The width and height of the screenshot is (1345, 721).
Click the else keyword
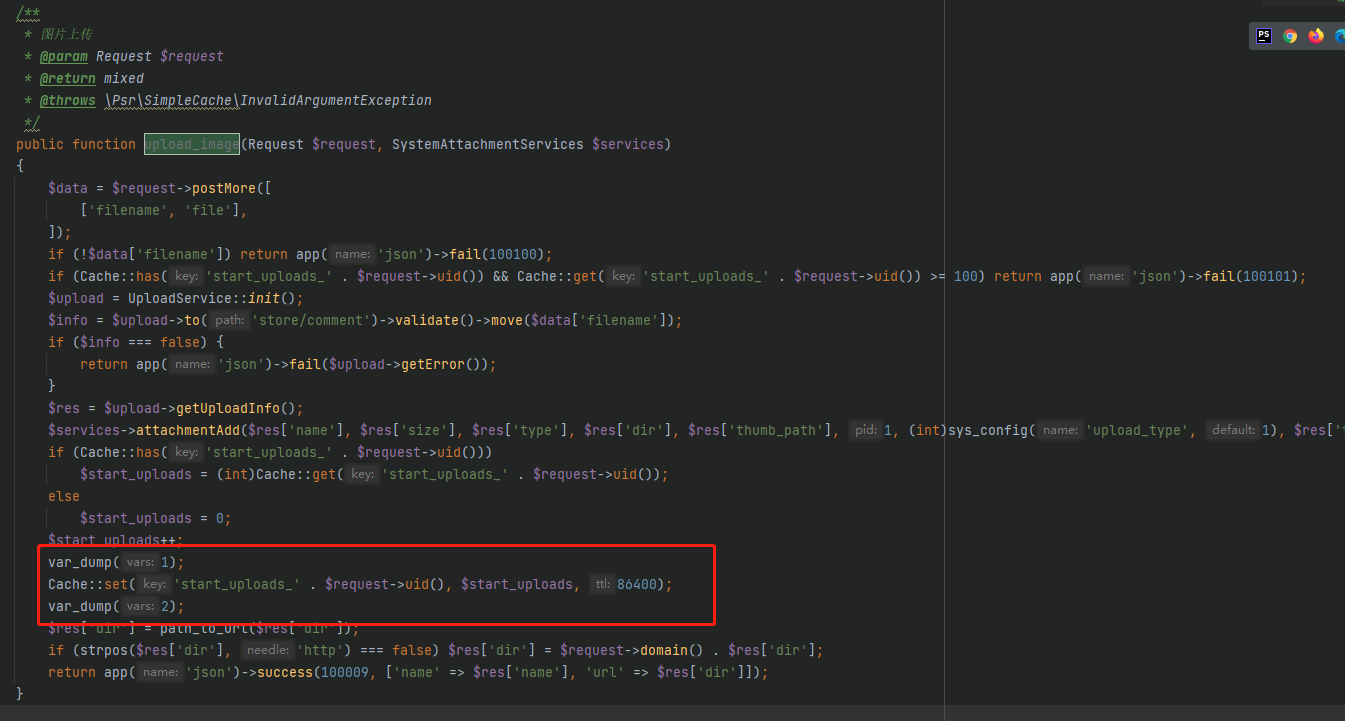click(64, 496)
